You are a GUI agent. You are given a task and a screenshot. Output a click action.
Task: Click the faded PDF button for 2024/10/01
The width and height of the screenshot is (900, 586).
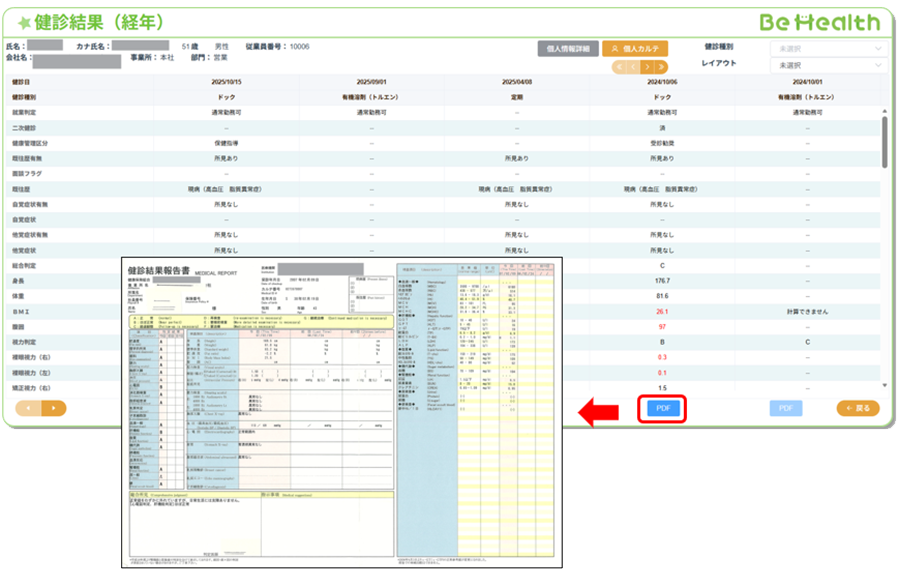pyautogui.click(x=785, y=408)
